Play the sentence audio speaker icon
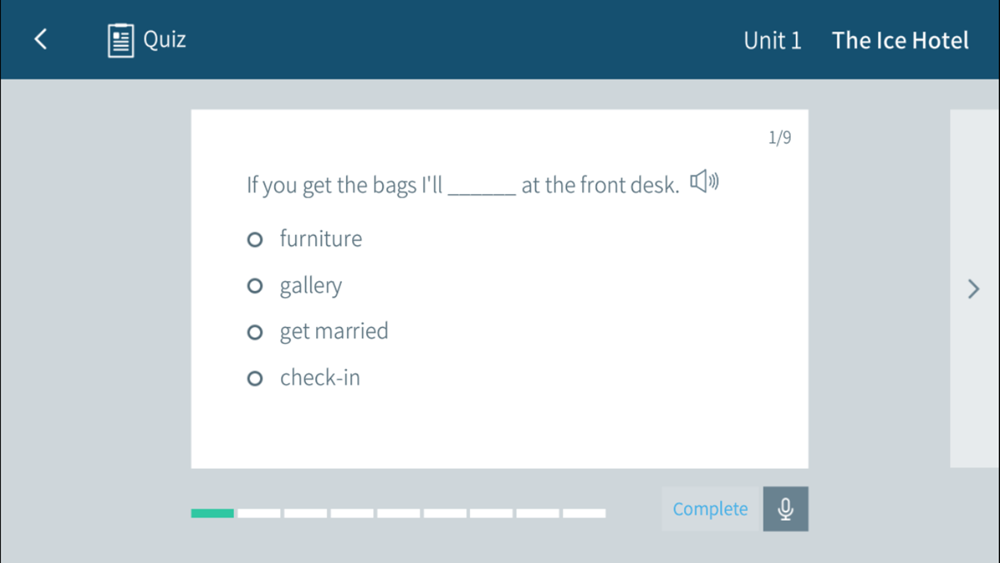The image size is (1000, 563). point(705,182)
